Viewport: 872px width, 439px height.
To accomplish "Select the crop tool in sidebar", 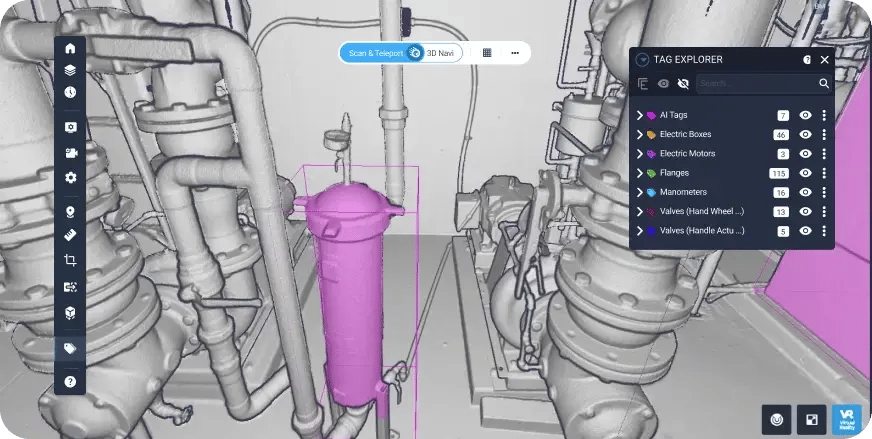I will [x=70, y=260].
